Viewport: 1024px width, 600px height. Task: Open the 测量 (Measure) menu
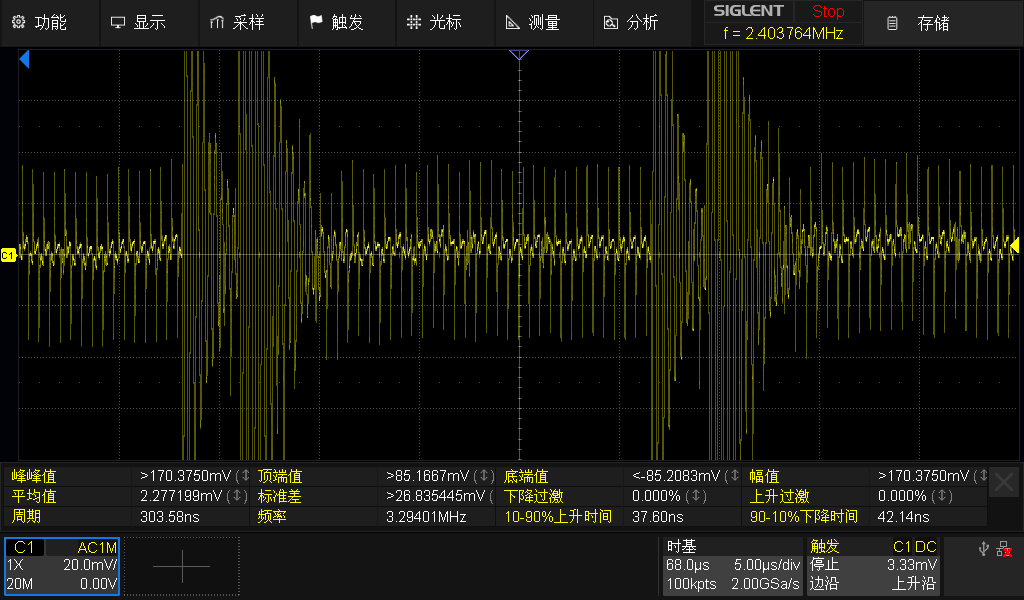point(533,23)
